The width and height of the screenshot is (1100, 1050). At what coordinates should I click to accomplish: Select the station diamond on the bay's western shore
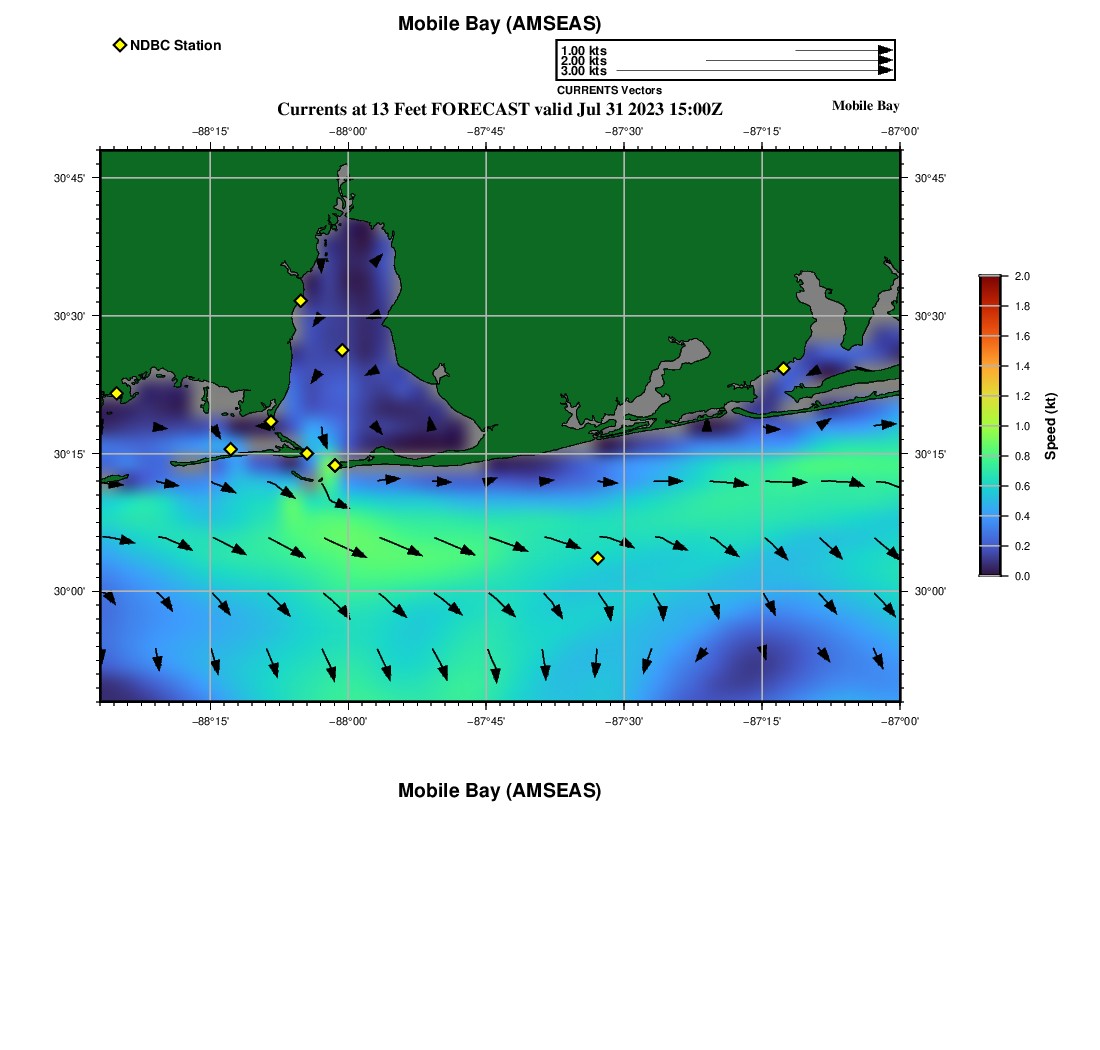[x=300, y=301]
